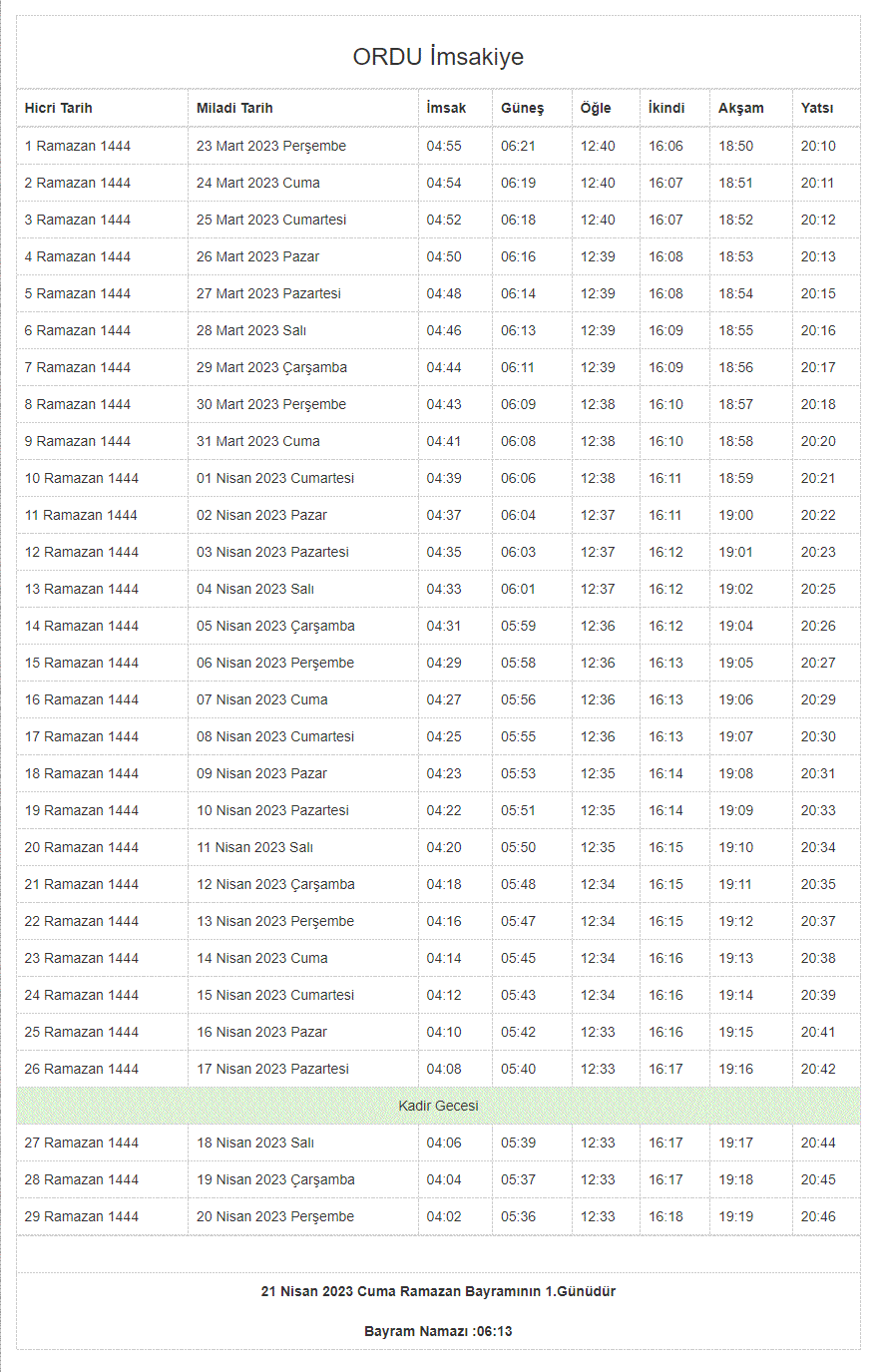
Task: Select the "Bayram Namazı :06:13" text
Action: [x=438, y=1331]
